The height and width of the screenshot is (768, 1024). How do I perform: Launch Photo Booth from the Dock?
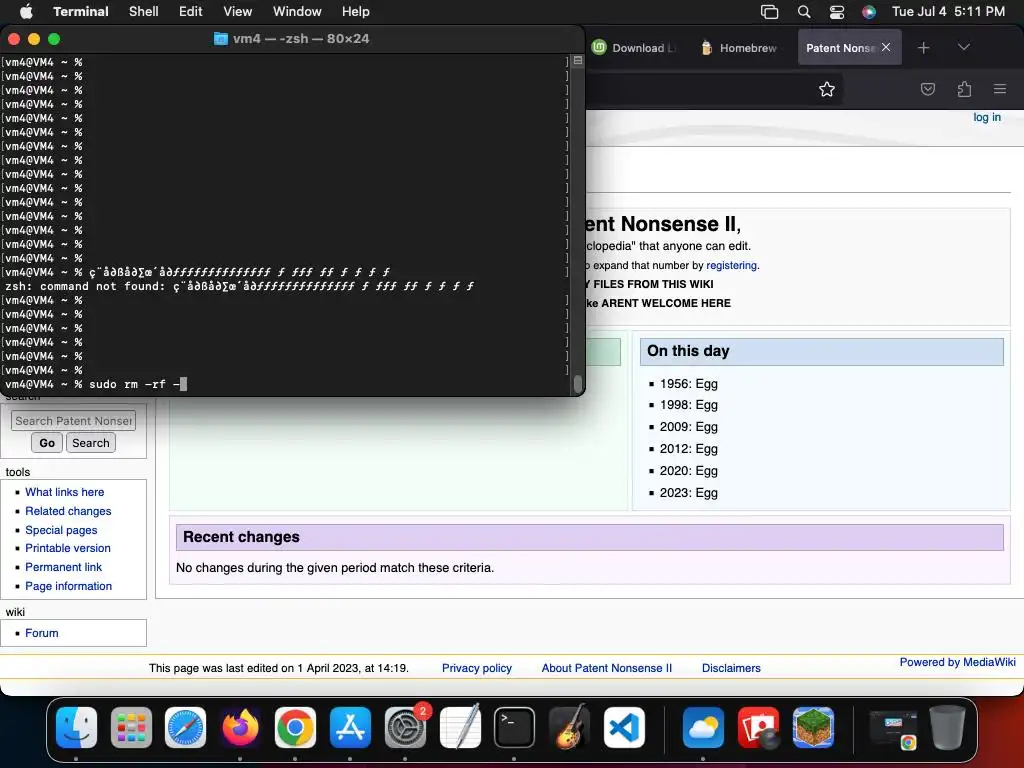coord(758,727)
